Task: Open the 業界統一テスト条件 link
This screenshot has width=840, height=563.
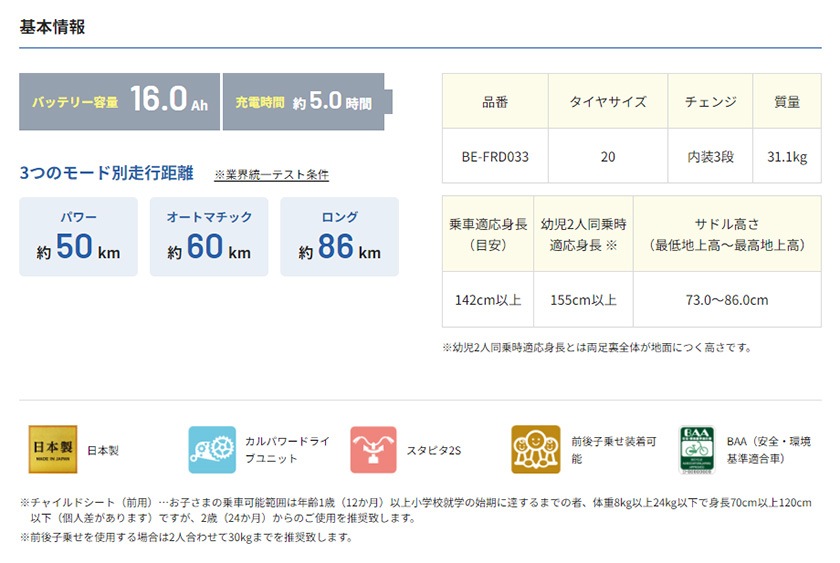Action: (271, 175)
